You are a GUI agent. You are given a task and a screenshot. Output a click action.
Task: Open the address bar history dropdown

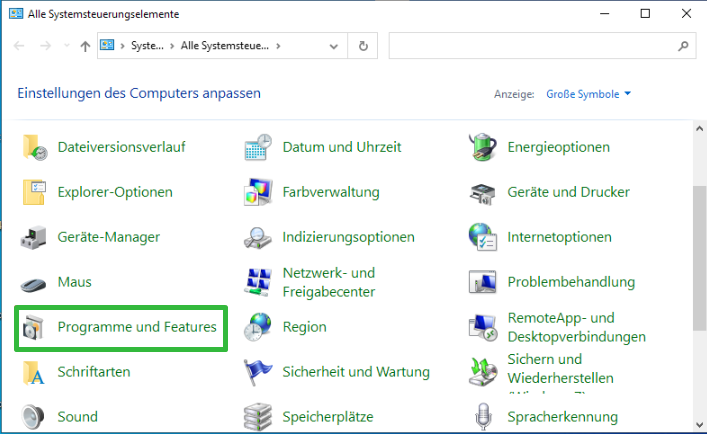tap(334, 46)
